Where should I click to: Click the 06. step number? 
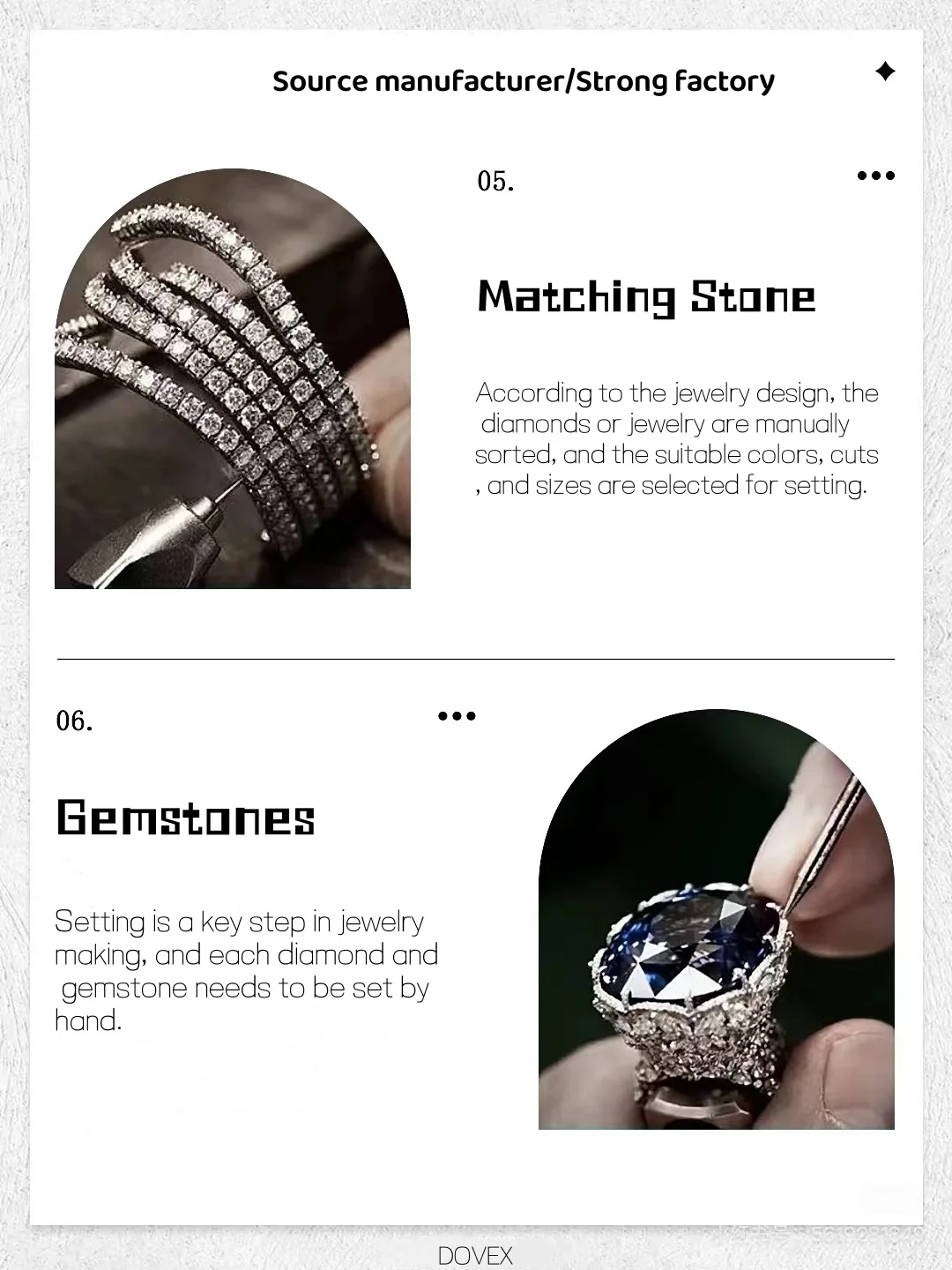pos(74,721)
